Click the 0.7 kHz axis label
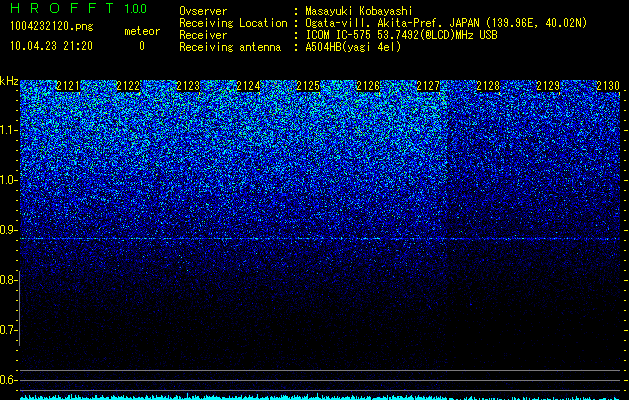The height and width of the screenshot is (400, 629). coord(8,330)
